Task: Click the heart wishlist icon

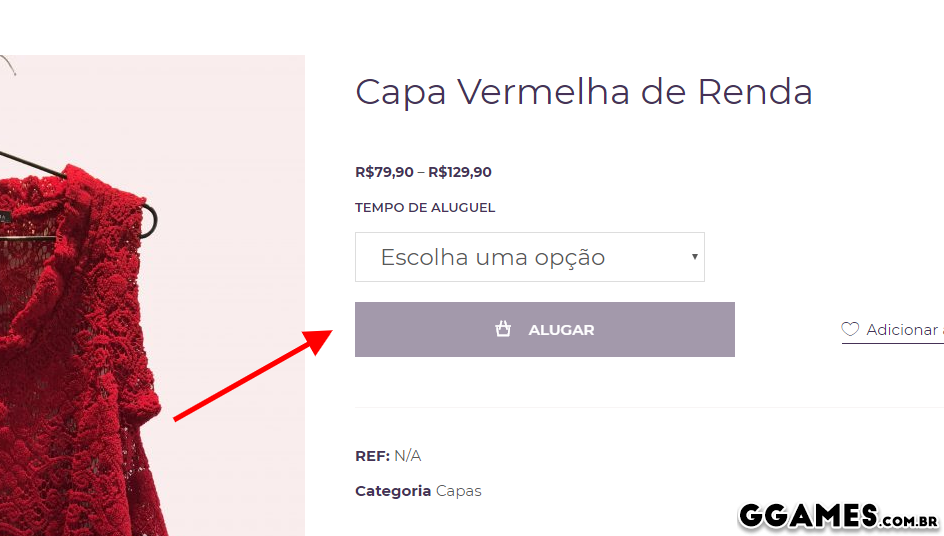Action: 850,329
